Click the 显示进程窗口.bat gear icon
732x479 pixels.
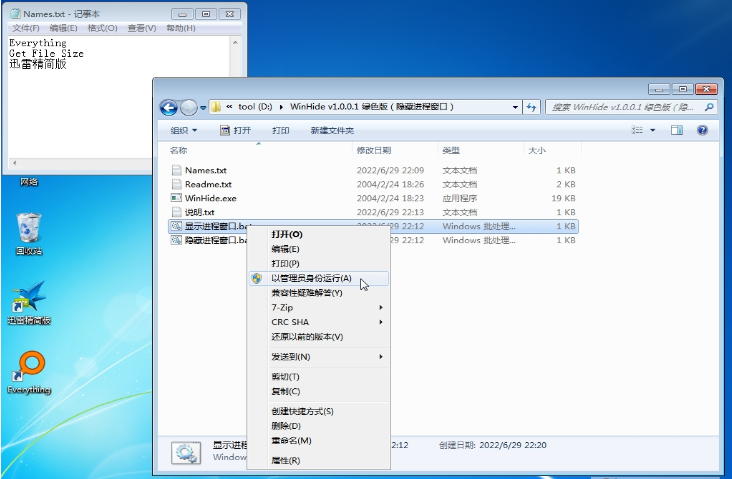pyautogui.click(x=176, y=226)
